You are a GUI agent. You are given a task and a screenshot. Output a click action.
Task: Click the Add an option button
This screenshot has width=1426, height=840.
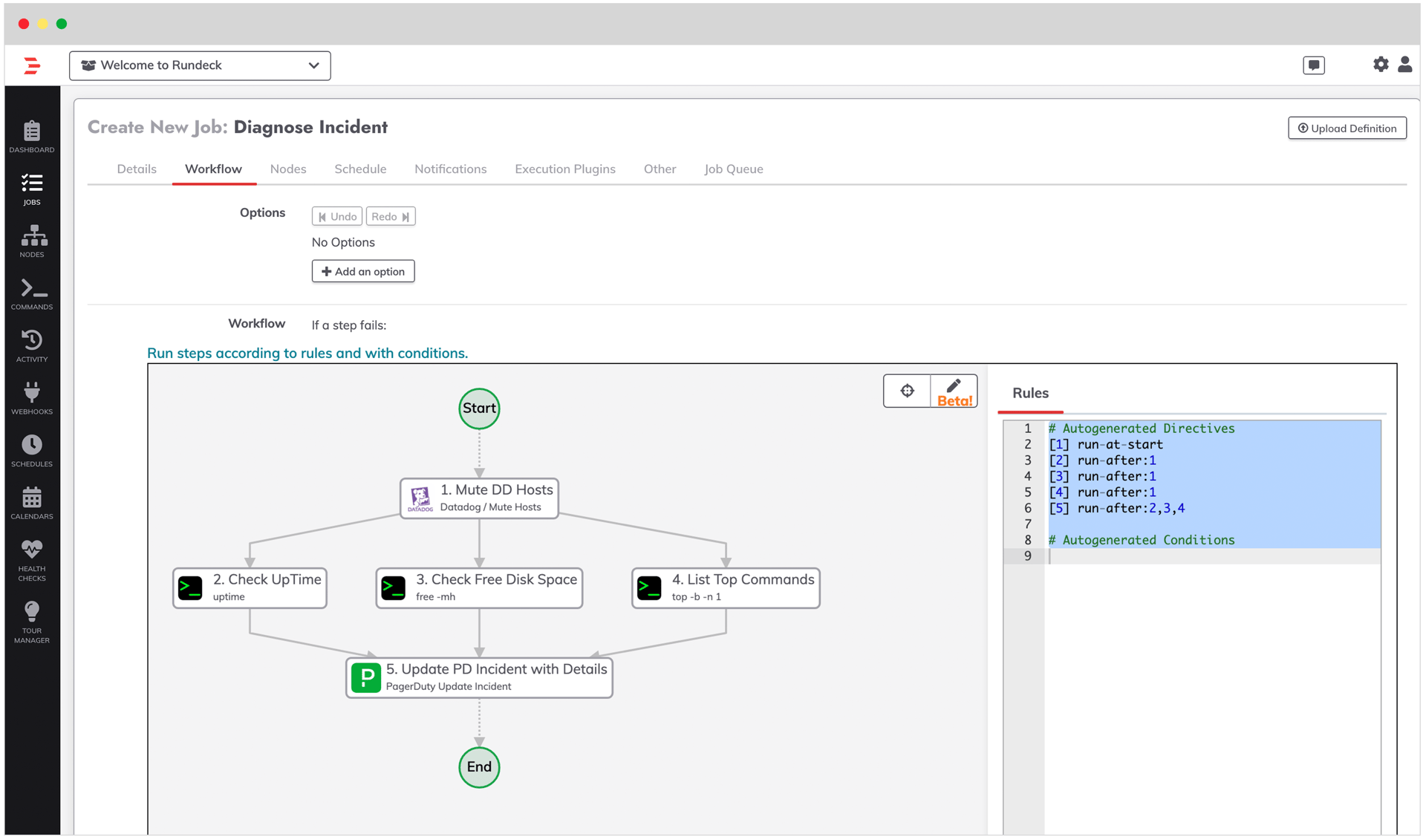click(363, 271)
